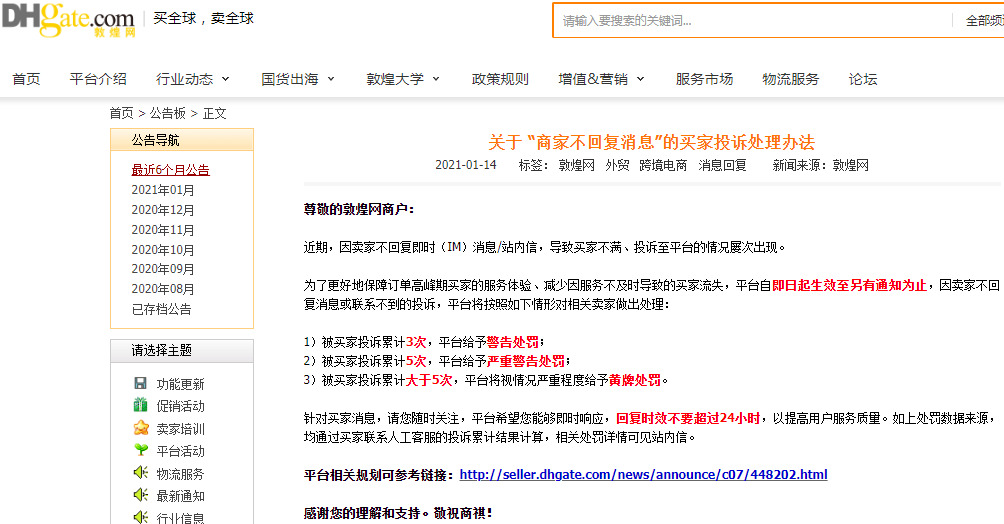Click the gift icon beside 促销活动
This screenshot has height=524, width=1004.
tap(140, 405)
